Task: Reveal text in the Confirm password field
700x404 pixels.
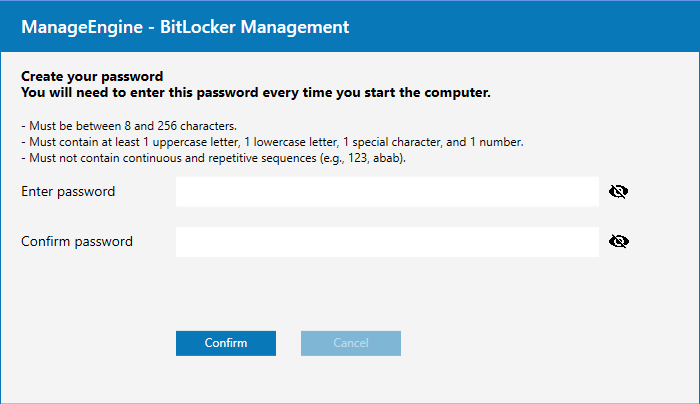Action: click(618, 241)
